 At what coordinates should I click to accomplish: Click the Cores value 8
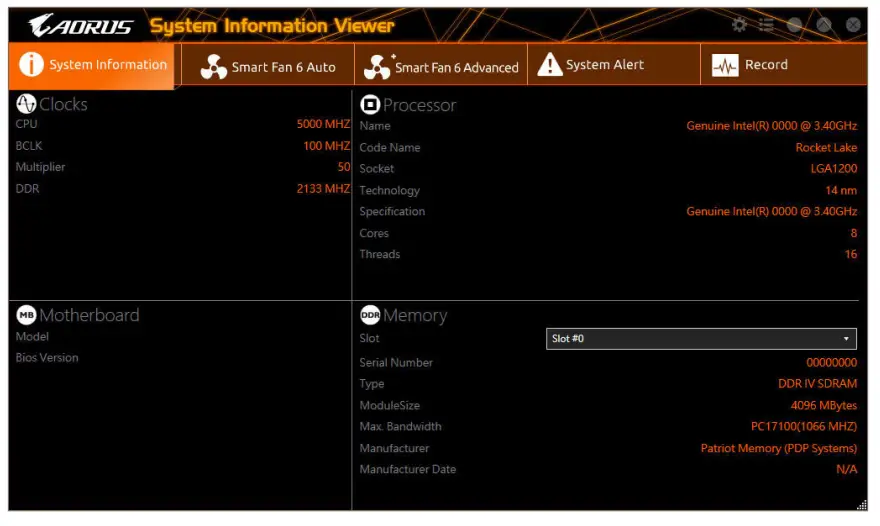point(854,233)
